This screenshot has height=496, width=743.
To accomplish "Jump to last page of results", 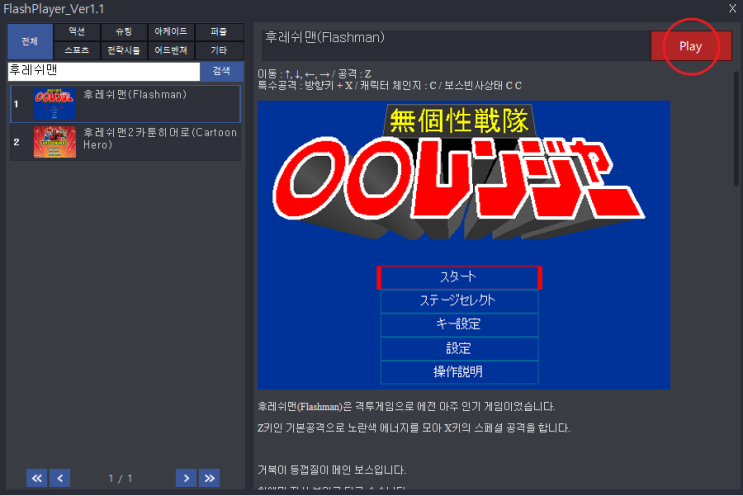I will (209, 478).
